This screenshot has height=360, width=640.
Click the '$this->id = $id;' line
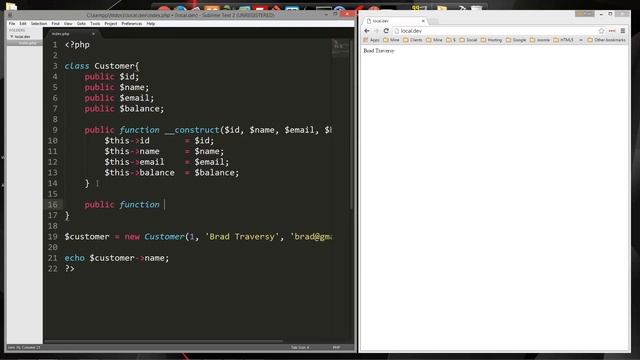tap(159, 140)
